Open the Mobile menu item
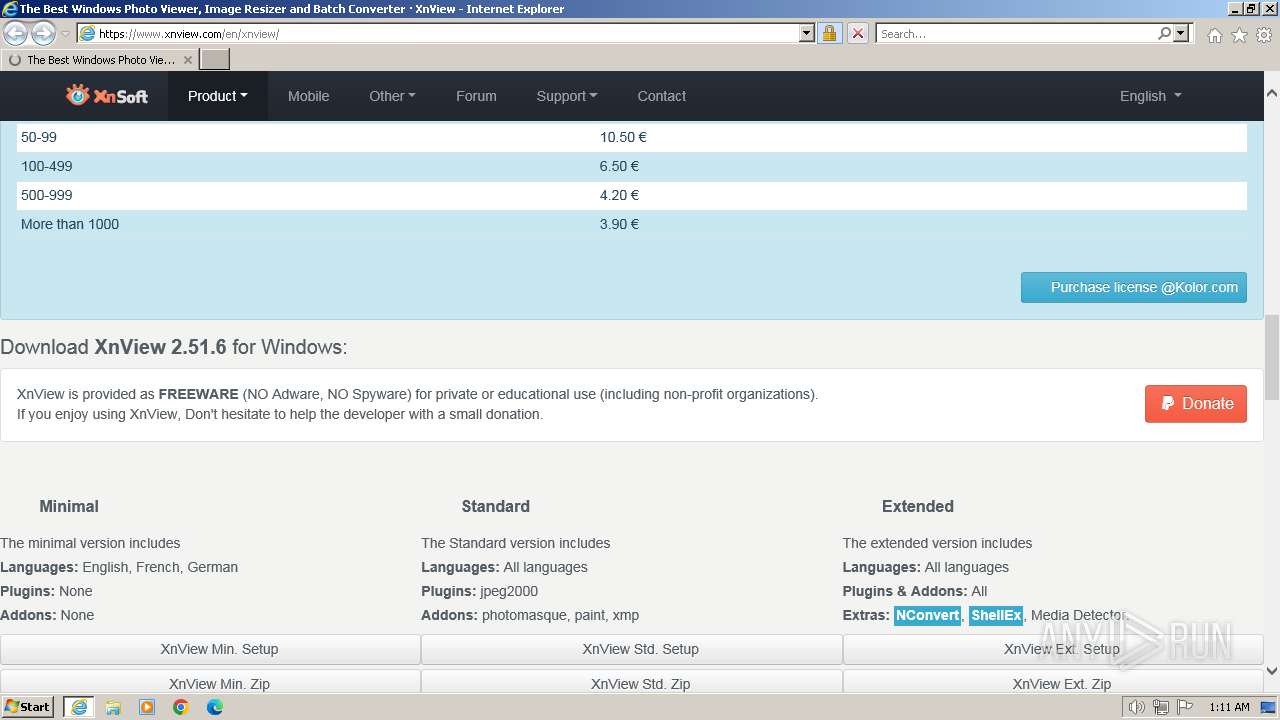Viewport: 1280px width, 720px height. tap(308, 96)
